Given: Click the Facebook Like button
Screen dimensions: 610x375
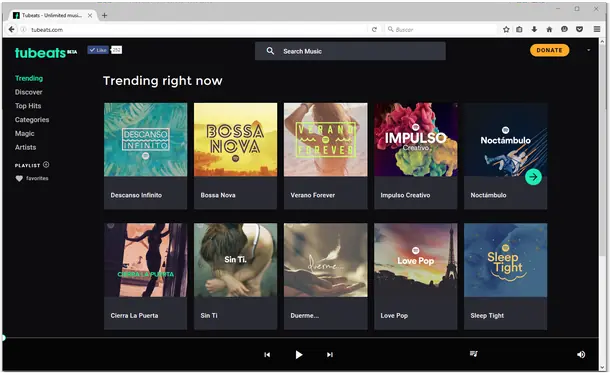Looking at the screenshot, I should pyautogui.click(x=98, y=50).
